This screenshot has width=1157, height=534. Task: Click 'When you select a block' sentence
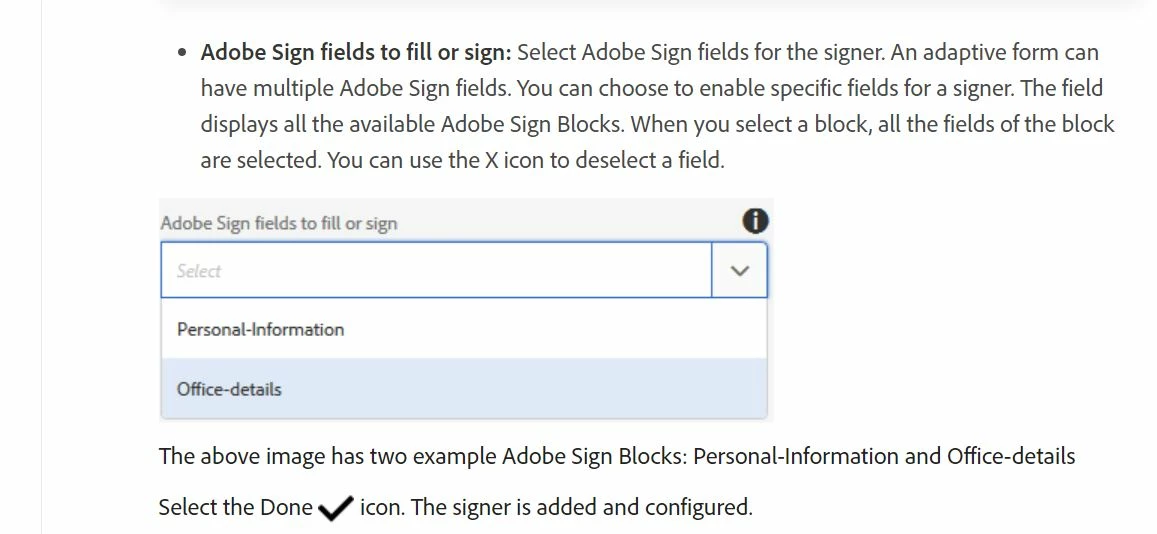[x=751, y=124]
